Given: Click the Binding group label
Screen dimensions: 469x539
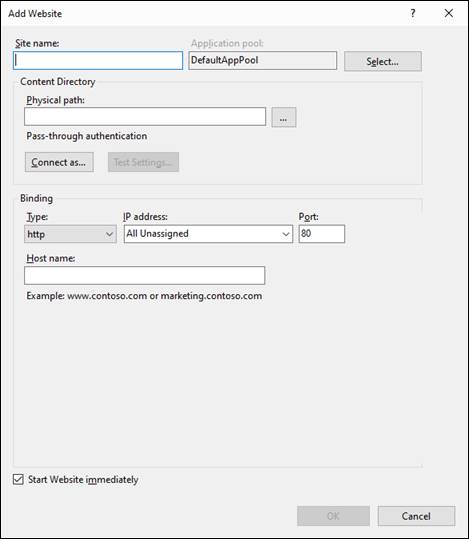Looking at the screenshot, I should [x=36, y=198].
